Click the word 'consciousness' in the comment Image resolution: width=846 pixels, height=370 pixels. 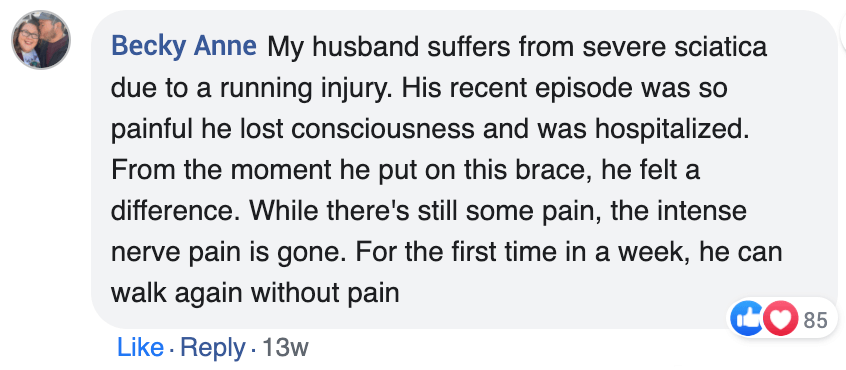(383, 129)
